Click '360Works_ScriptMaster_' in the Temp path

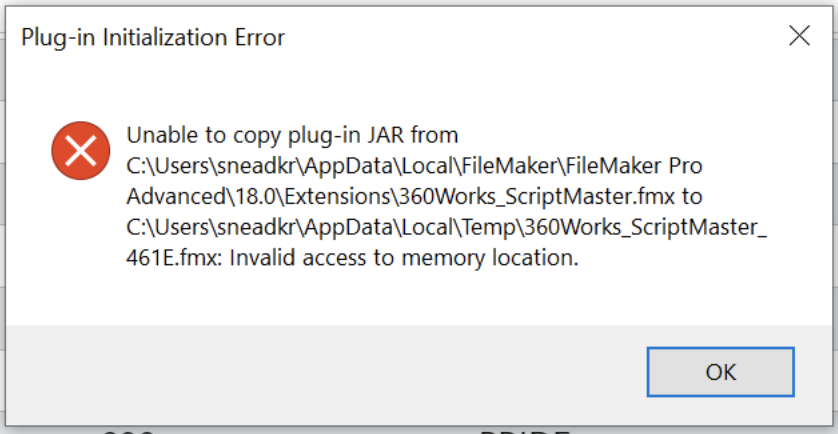coord(645,228)
